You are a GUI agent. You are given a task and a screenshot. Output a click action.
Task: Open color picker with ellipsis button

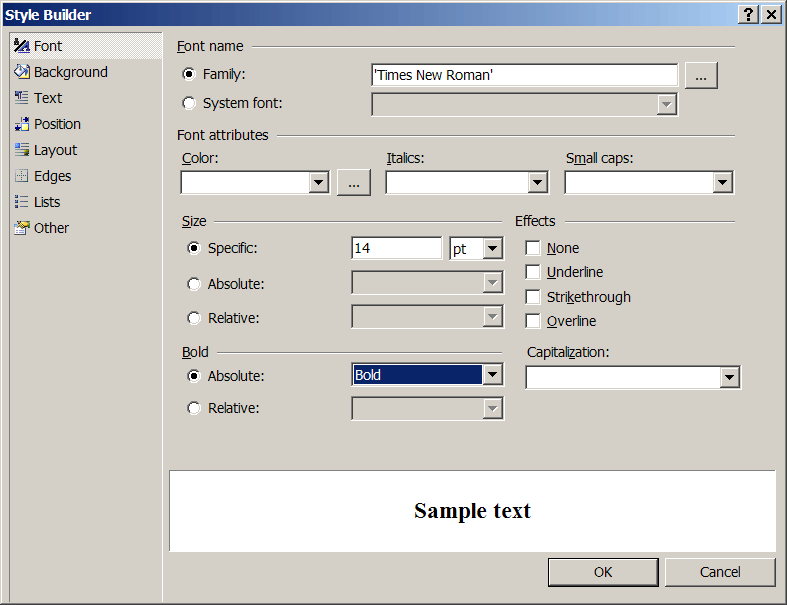click(354, 182)
